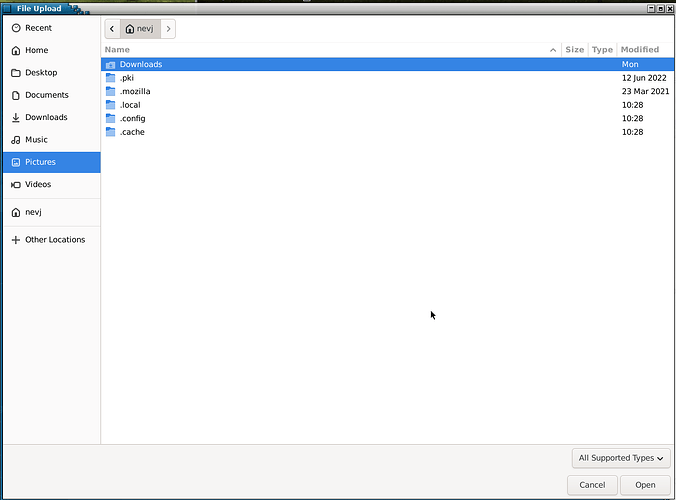The width and height of the screenshot is (676, 500).
Task: Click the camera icon beside Videos
Action: 16,185
